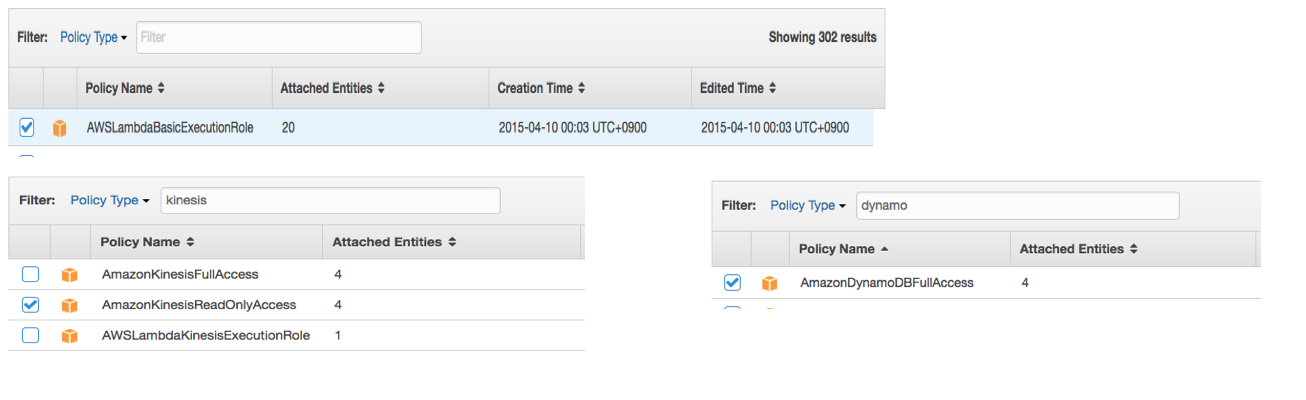Check the AmazonKinesisFullAccess checkbox
Image resolution: width=1306 pixels, height=400 pixels.
30,274
